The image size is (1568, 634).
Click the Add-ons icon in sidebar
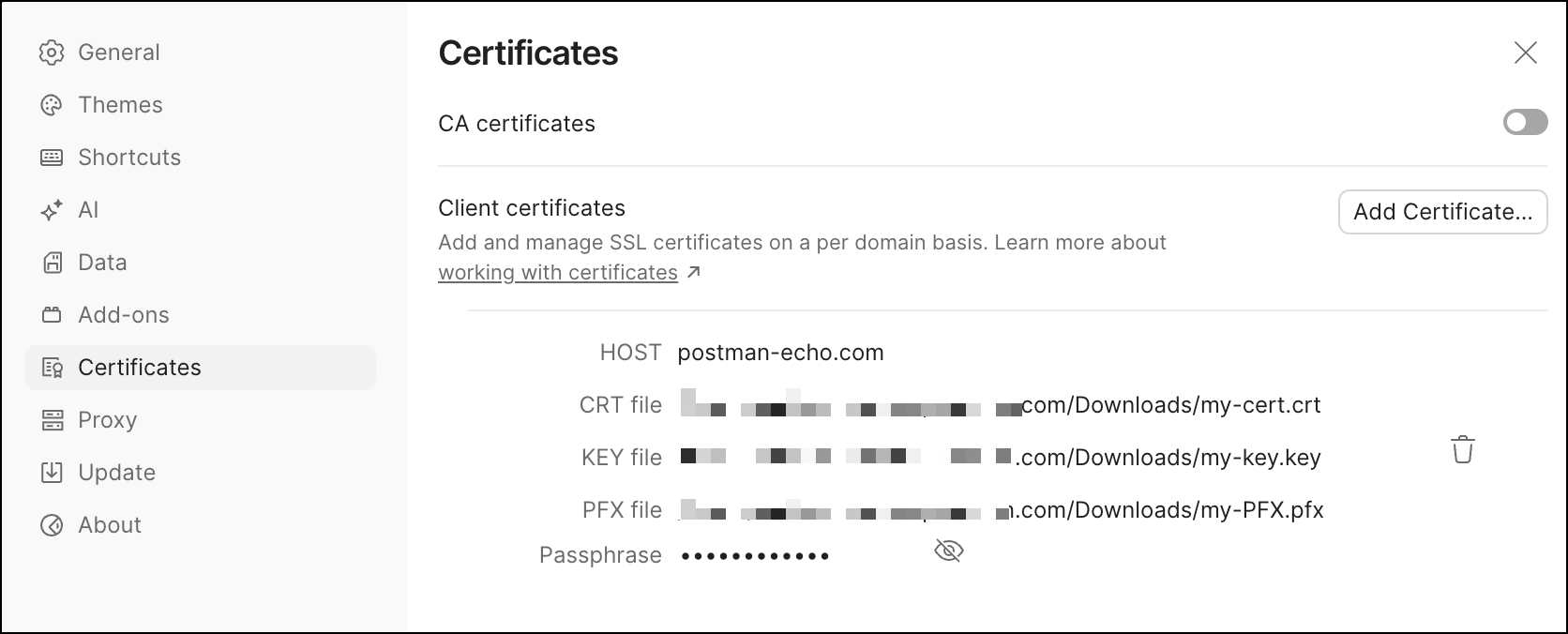click(x=52, y=315)
